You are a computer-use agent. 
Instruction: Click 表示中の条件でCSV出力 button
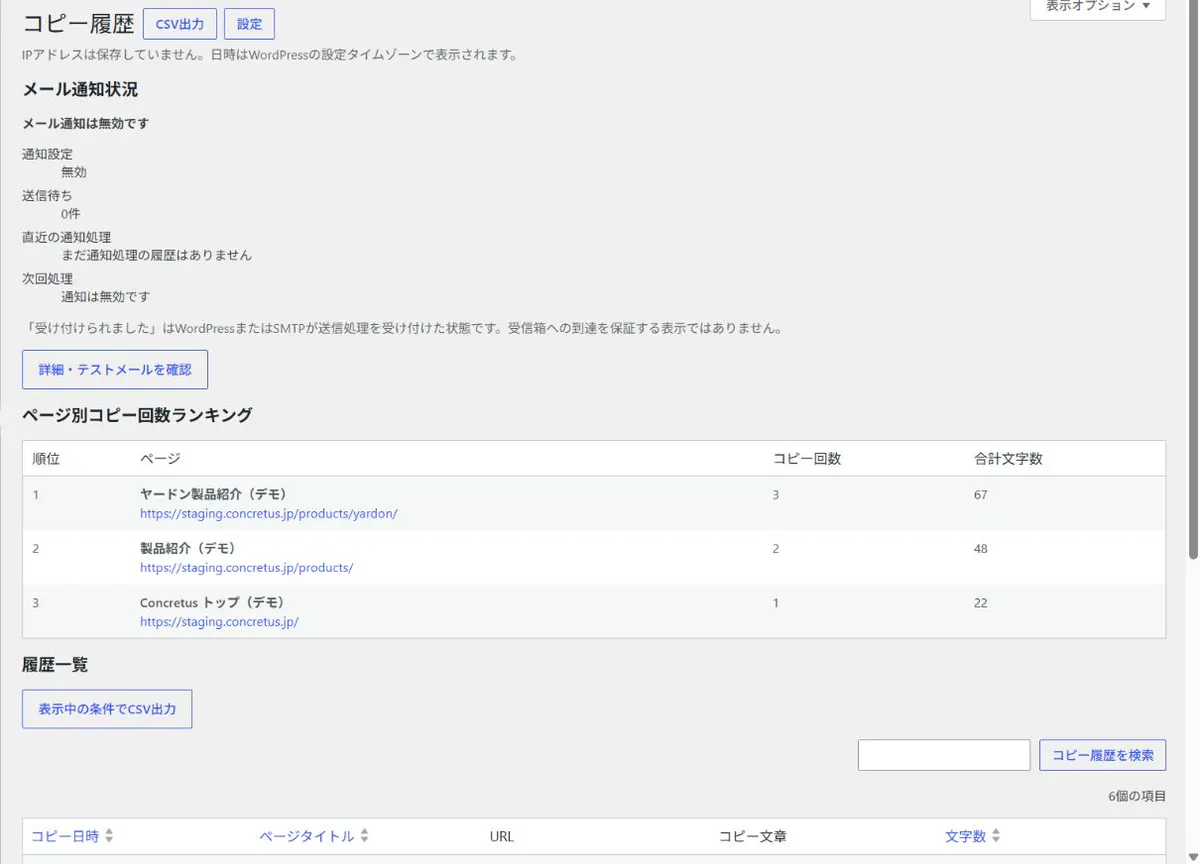[107, 709]
